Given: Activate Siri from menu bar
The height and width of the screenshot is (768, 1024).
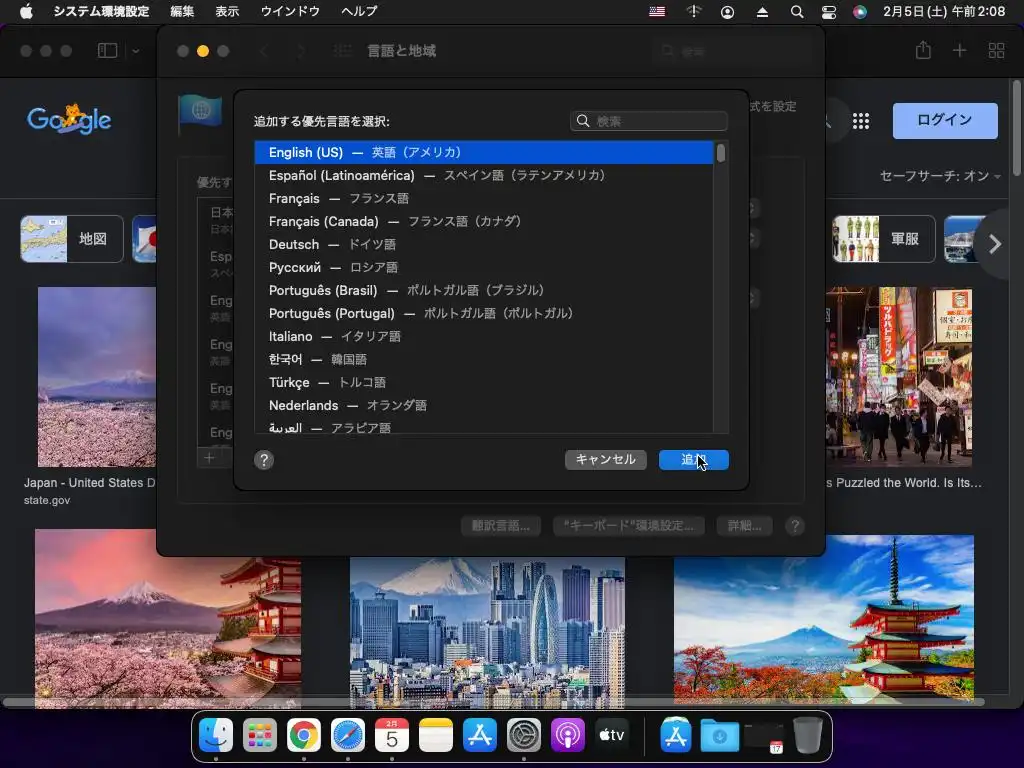Looking at the screenshot, I should tap(859, 12).
